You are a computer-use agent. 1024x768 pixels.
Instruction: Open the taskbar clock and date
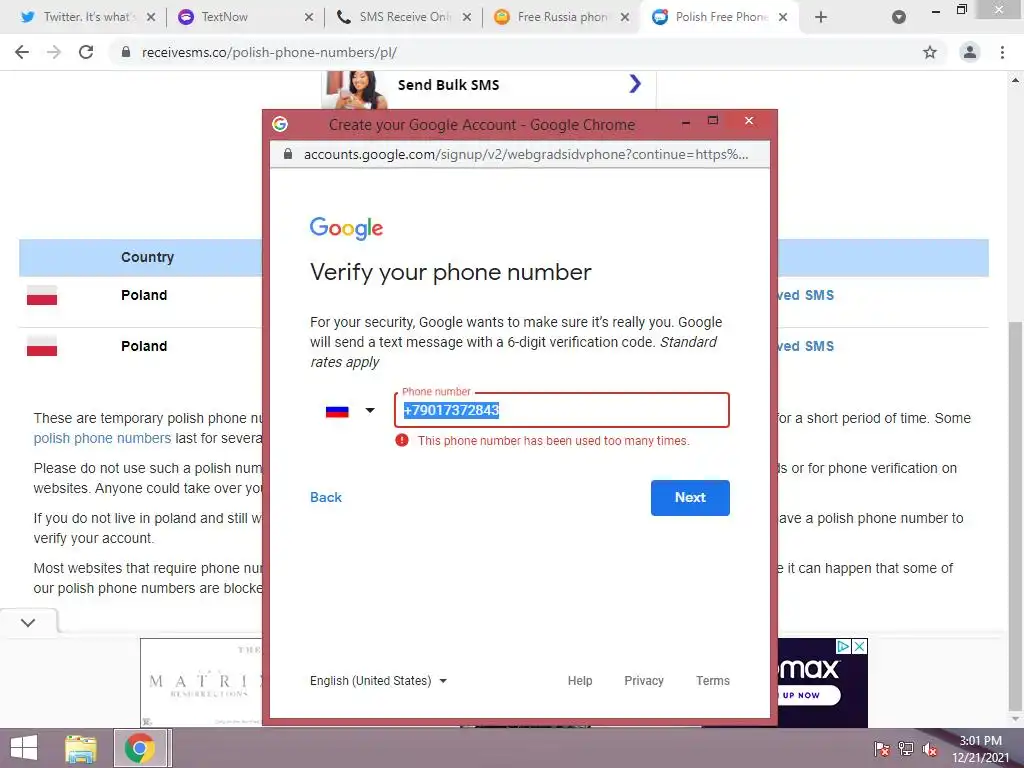pos(980,749)
